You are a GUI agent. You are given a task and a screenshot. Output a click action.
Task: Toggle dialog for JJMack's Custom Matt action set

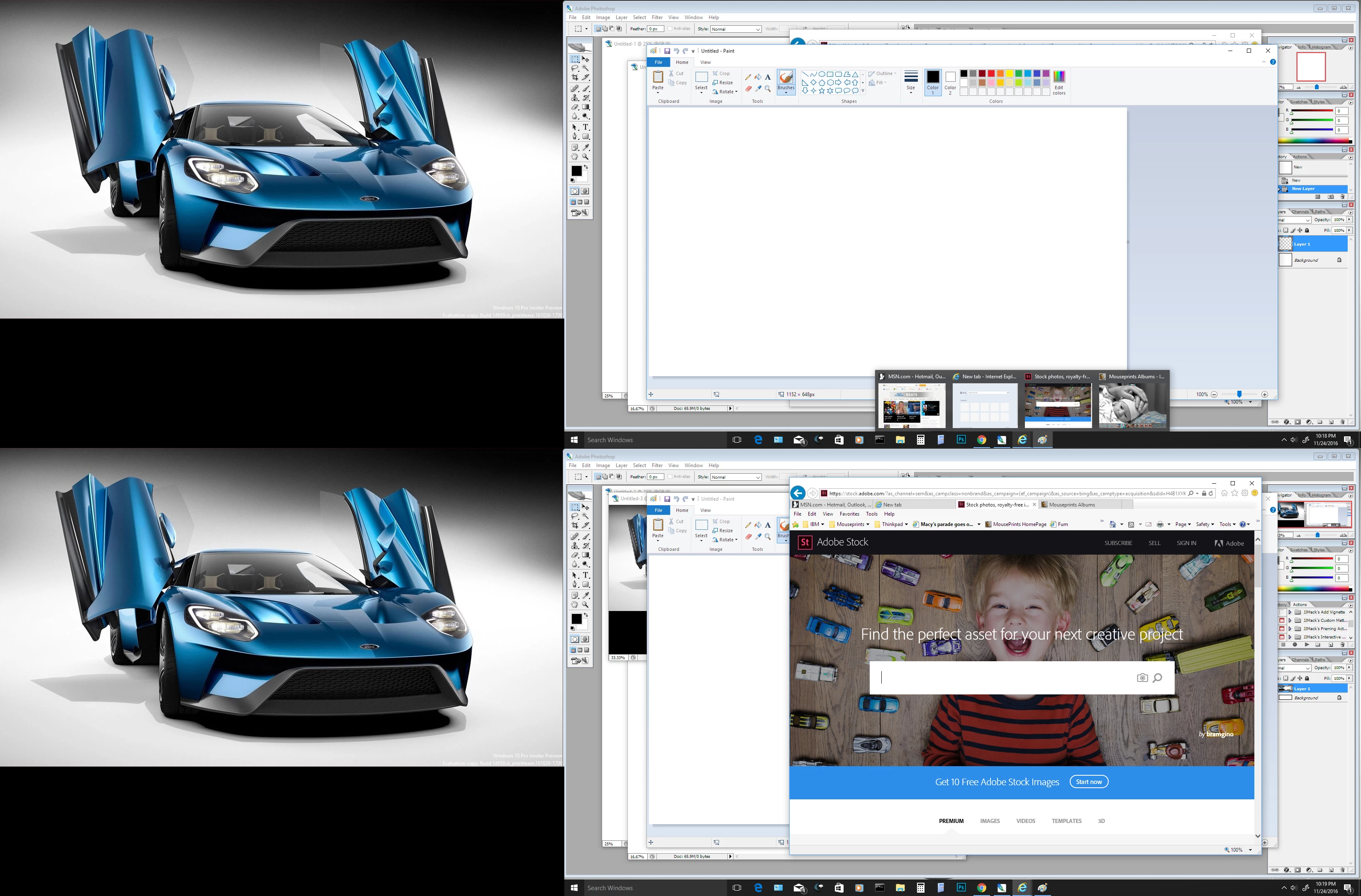click(1282, 621)
